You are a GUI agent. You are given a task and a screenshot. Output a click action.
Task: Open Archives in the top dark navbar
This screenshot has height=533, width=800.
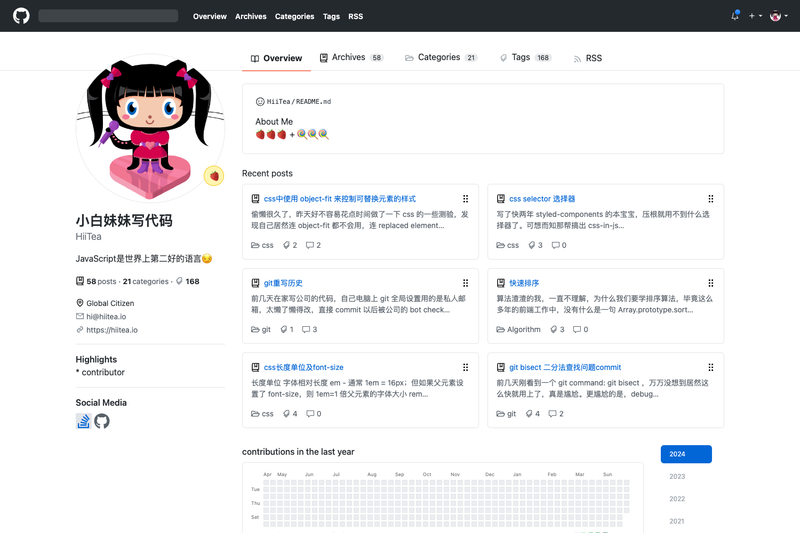coord(251,16)
